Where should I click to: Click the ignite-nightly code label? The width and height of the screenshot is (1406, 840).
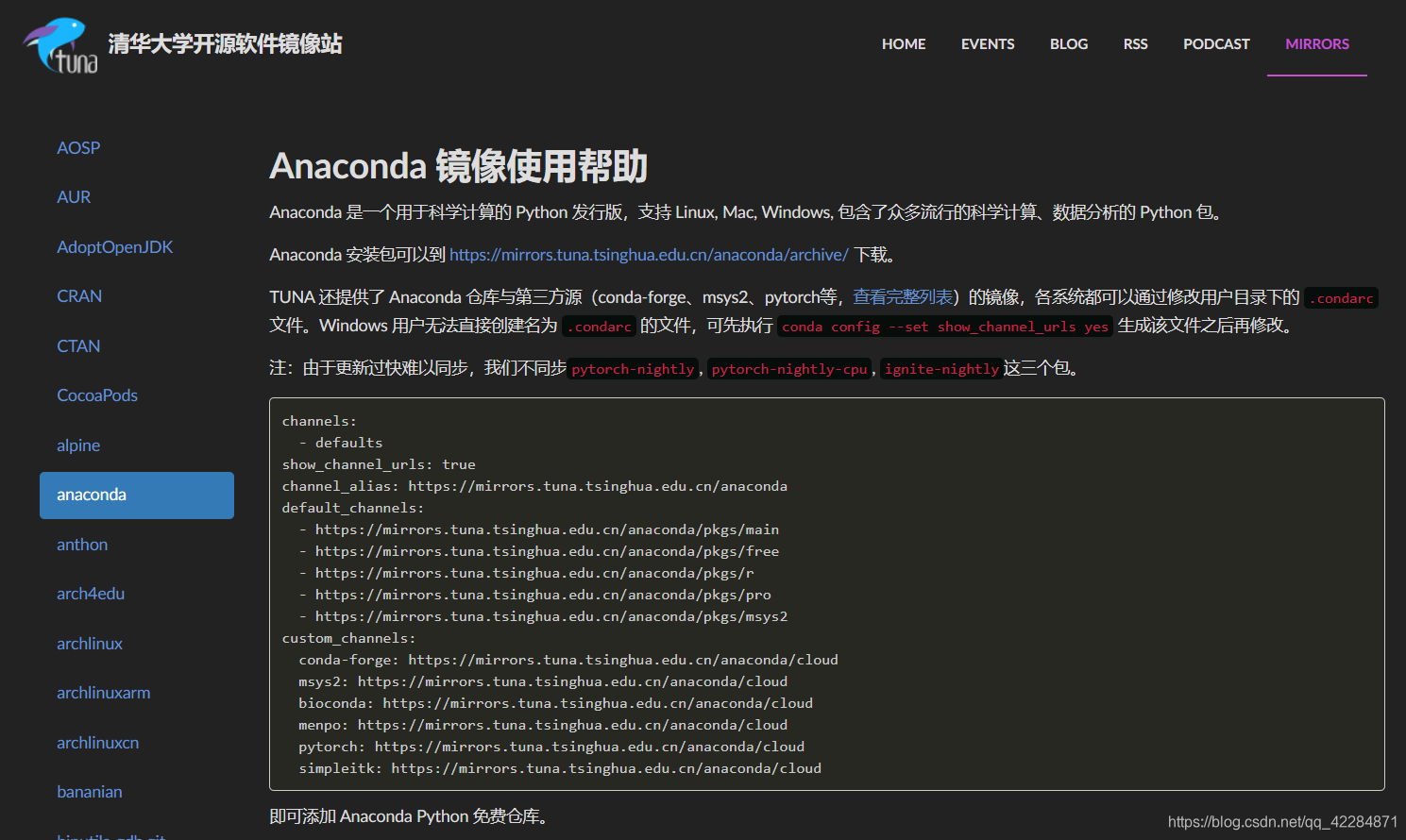(x=941, y=369)
